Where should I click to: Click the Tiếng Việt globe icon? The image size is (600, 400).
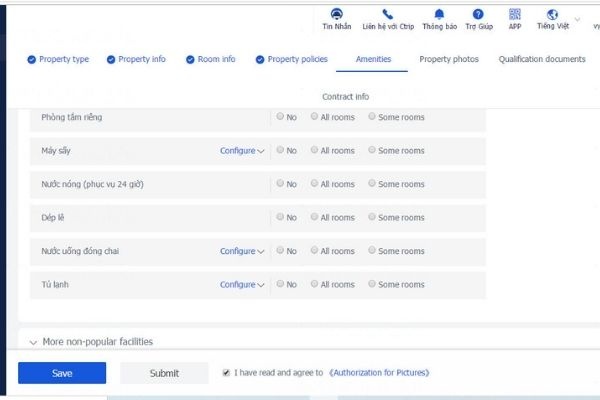(x=552, y=15)
